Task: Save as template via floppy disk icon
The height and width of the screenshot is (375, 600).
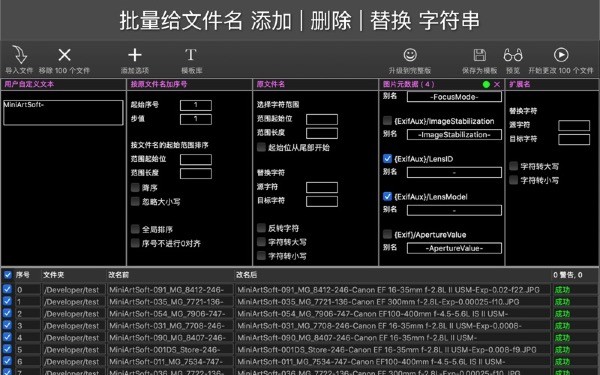Action: (x=479, y=55)
